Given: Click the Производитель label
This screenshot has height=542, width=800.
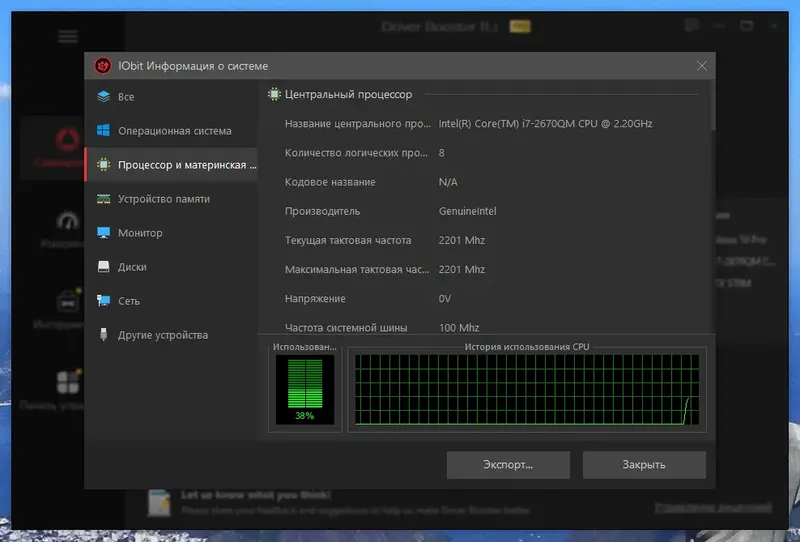Looking at the screenshot, I should [x=322, y=211].
